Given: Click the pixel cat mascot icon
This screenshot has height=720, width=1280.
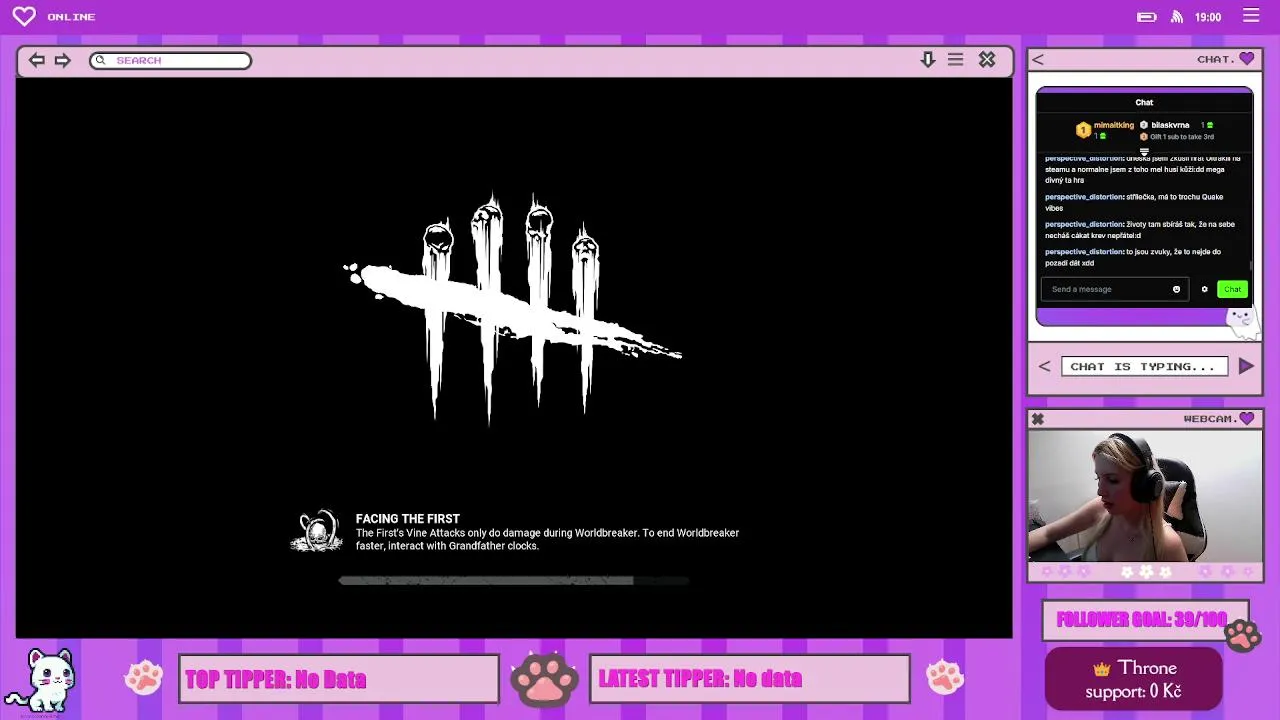Looking at the screenshot, I should 42,682.
